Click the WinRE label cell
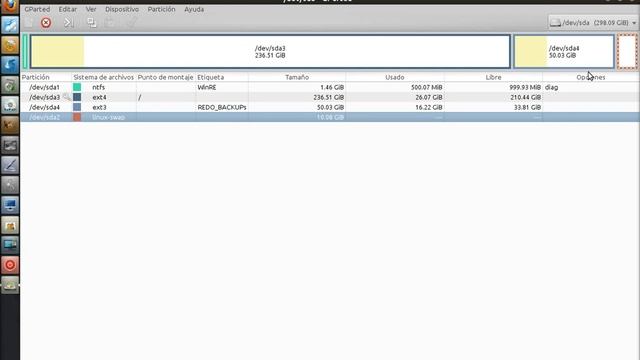The image size is (640, 360). pyautogui.click(x=207, y=87)
